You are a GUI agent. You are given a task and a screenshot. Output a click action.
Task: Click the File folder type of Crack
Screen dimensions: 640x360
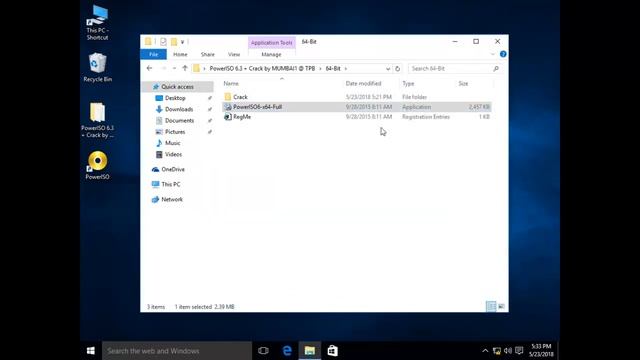tap(415, 97)
